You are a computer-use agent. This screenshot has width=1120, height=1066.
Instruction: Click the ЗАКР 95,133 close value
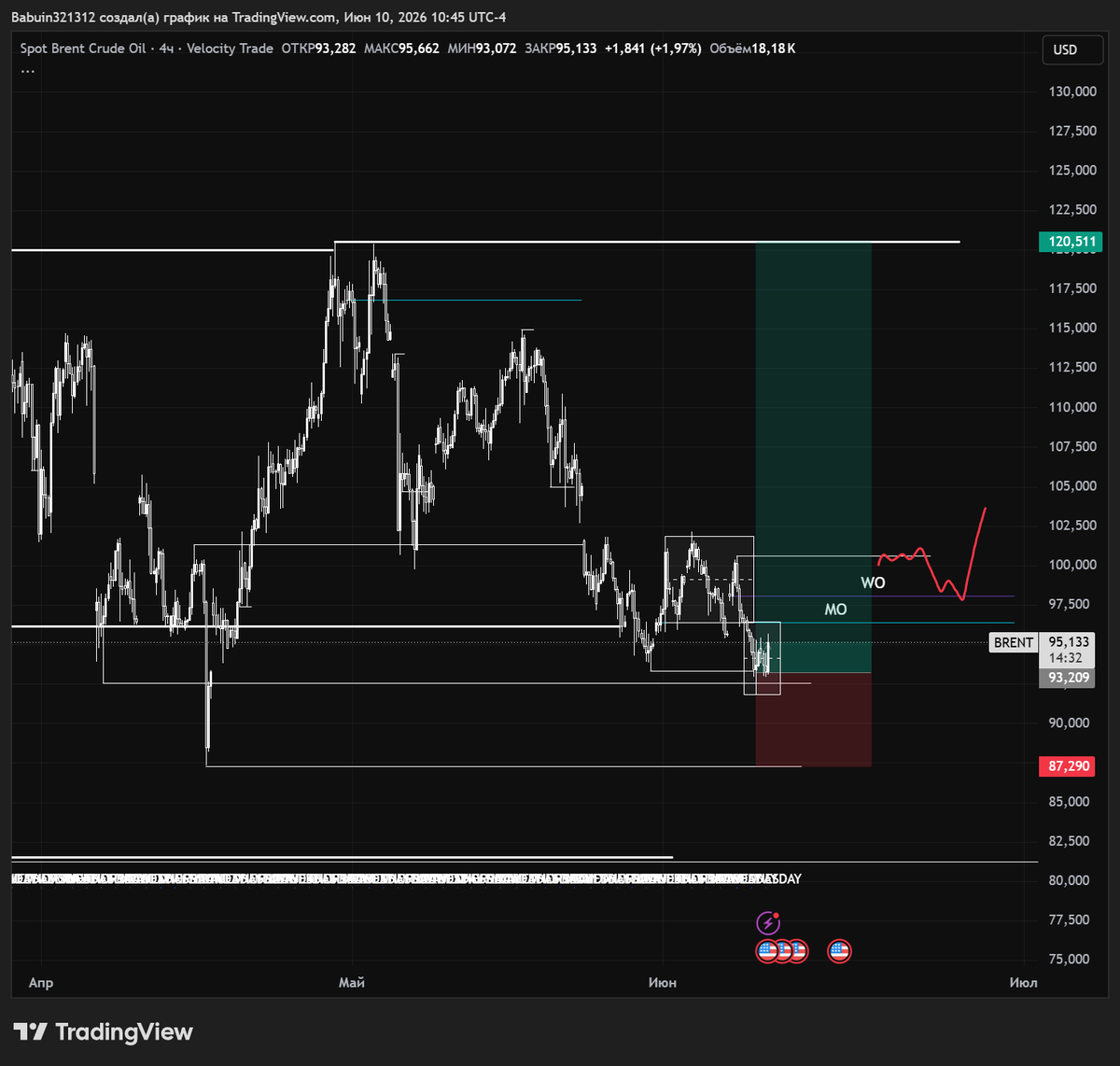[560, 49]
